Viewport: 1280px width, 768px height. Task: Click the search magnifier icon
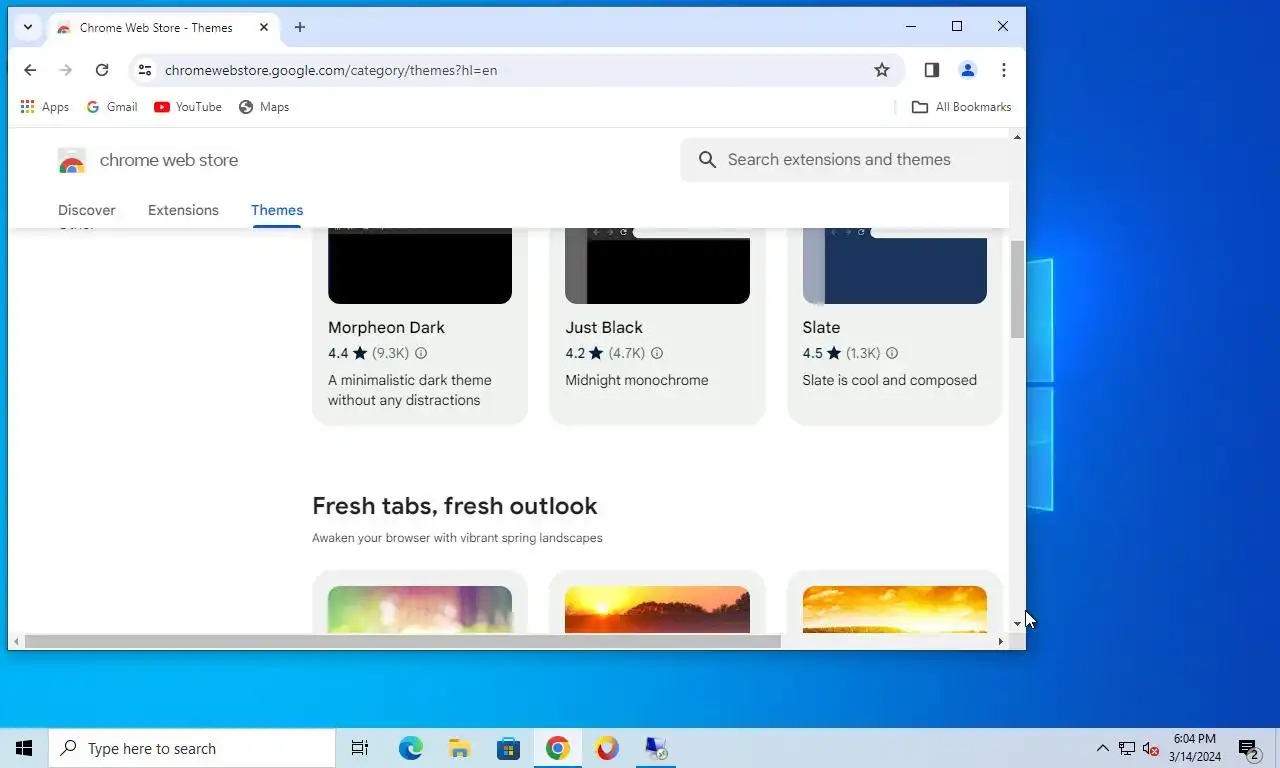pyautogui.click(x=708, y=160)
